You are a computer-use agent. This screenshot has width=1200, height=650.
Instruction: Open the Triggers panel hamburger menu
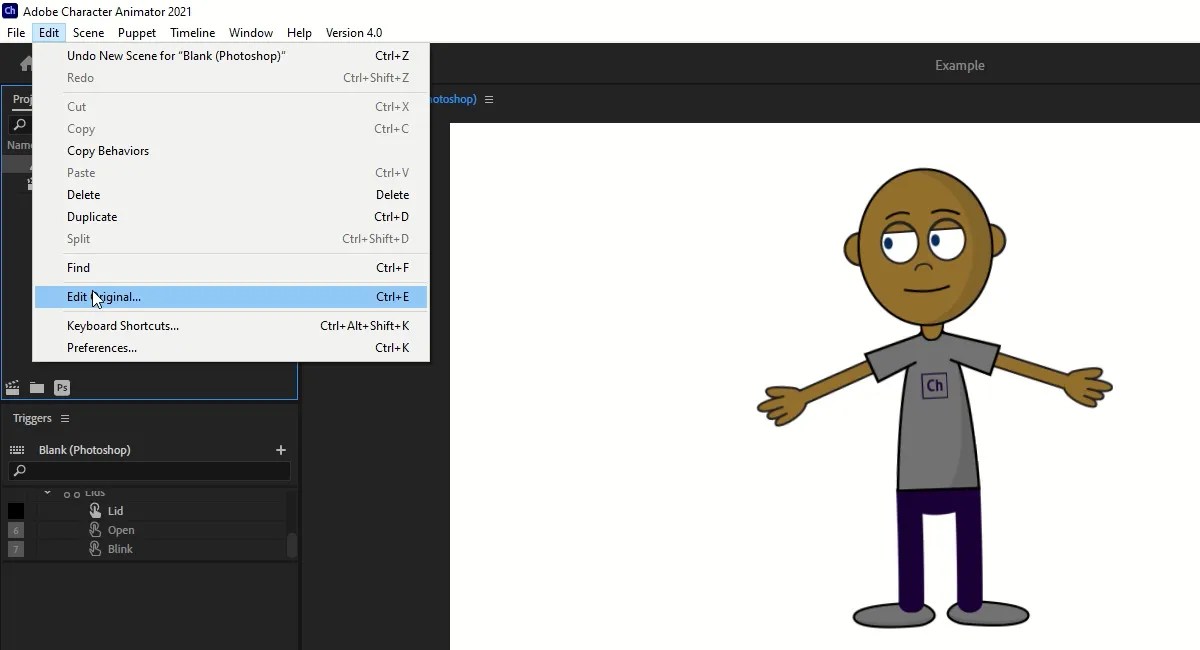(64, 418)
